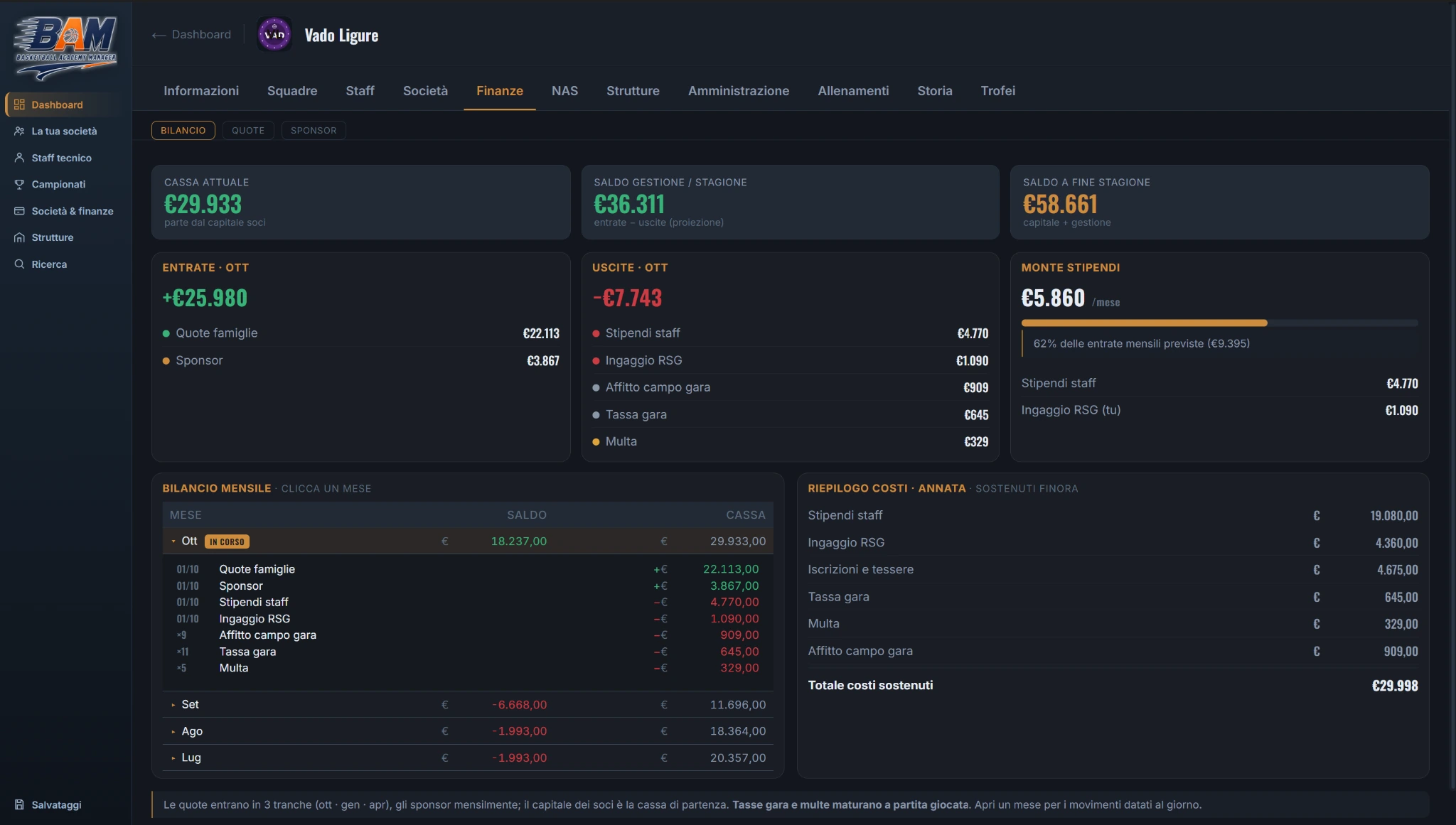Open the Squadre tab
The image size is (1456, 825).
[292, 91]
